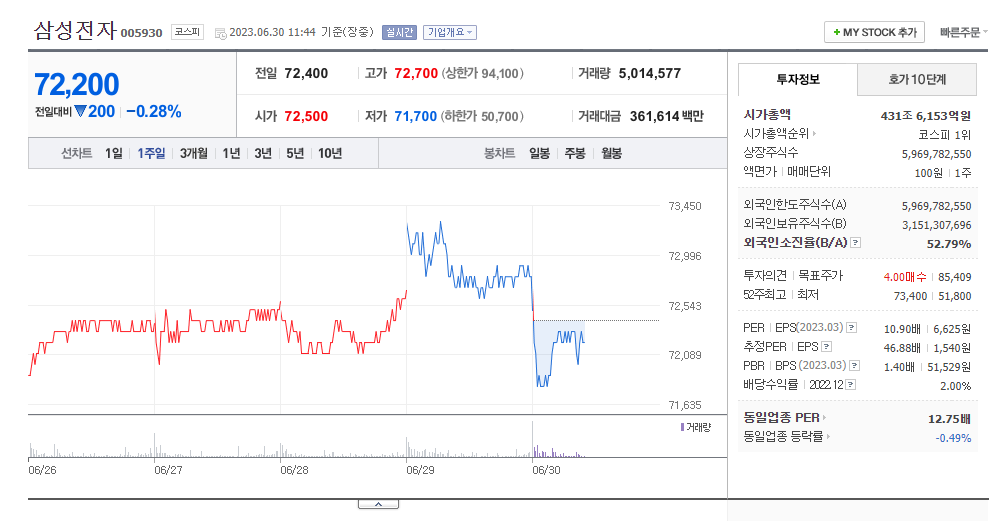Show the 월봉 candle chart
The image size is (1006, 521).
point(611,153)
